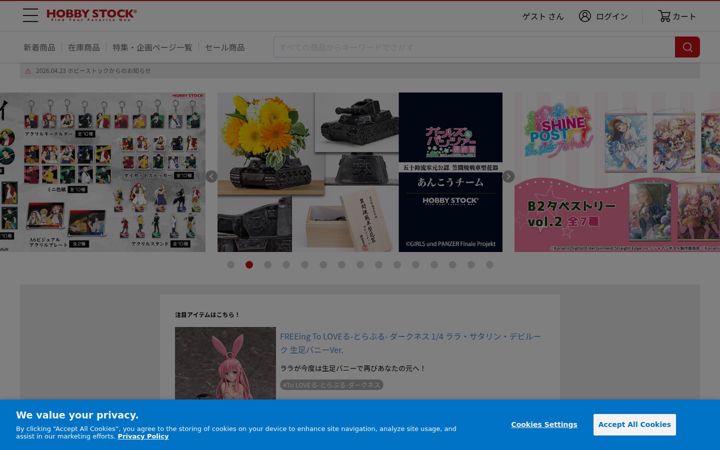The height and width of the screenshot is (450, 720).
Task: Select the fifth carousel pagination dot
Action: pyautogui.click(x=304, y=265)
